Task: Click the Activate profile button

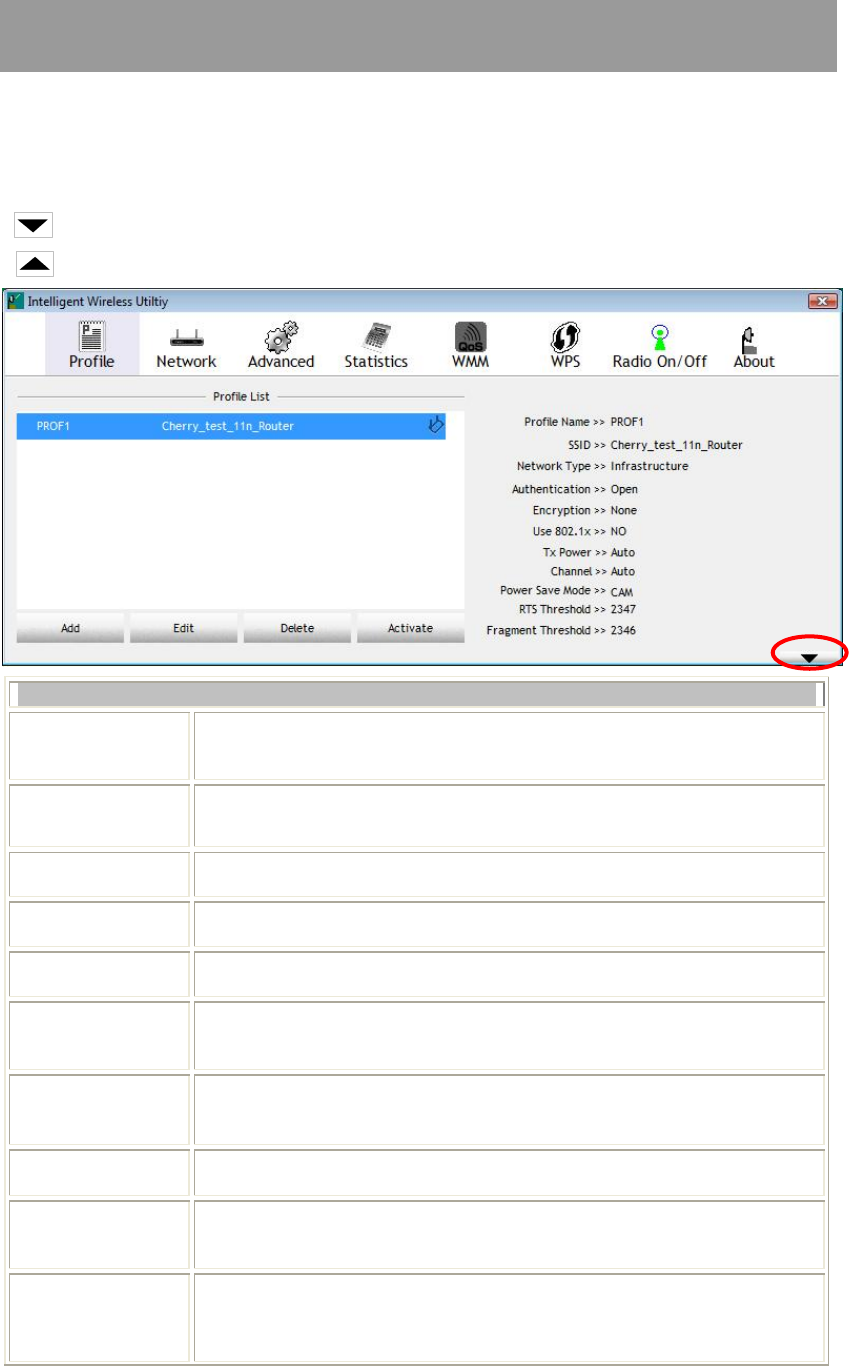Action: coord(410,628)
